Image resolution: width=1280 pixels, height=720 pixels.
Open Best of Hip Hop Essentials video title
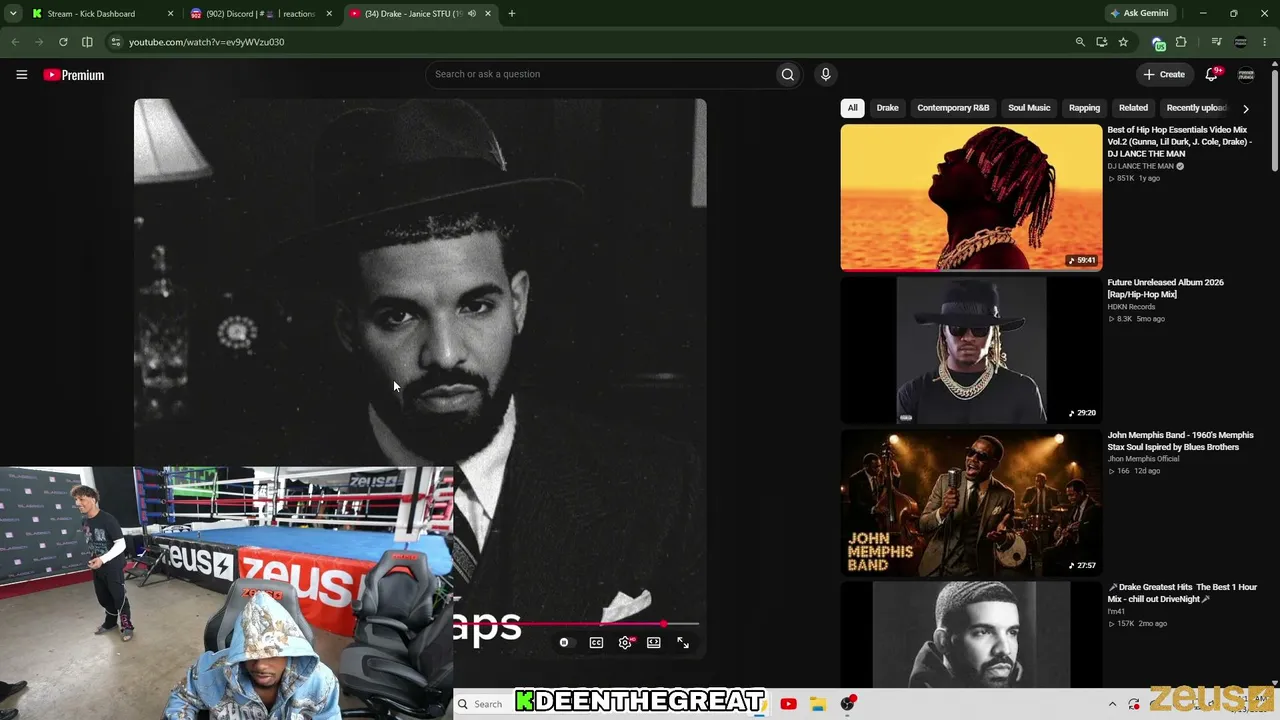(1180, 142)
